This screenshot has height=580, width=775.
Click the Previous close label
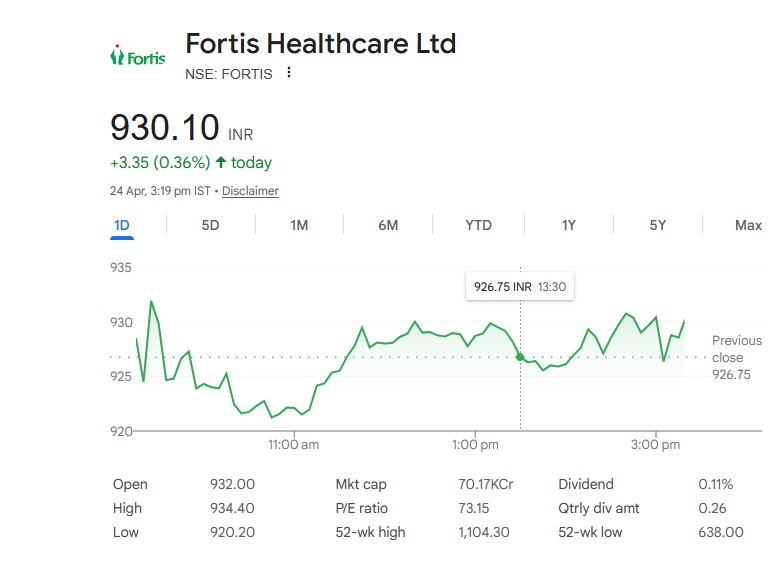pyautogui.click(x=736, y=349)
